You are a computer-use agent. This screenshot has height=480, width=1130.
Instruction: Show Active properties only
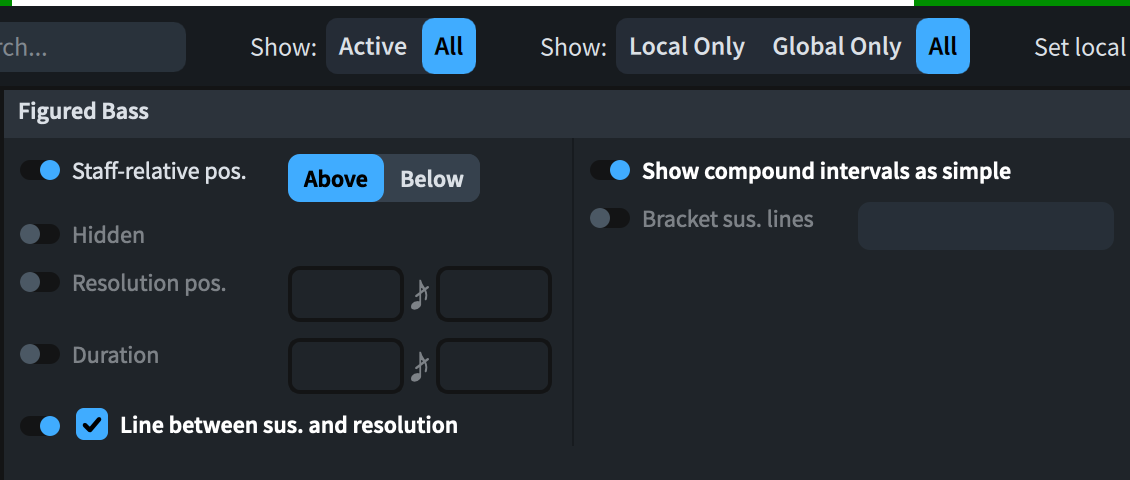tap(373, 47)
